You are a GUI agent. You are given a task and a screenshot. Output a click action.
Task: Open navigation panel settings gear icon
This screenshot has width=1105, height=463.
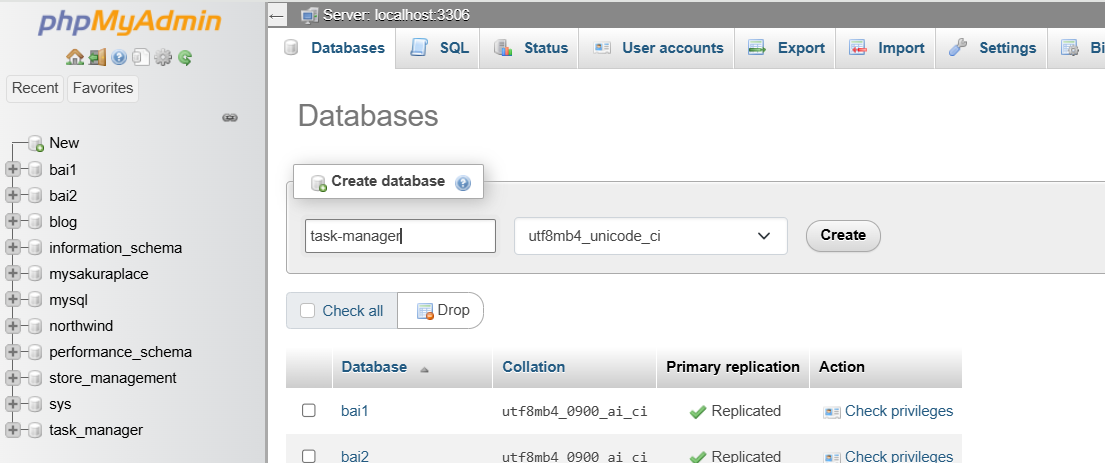[163, 57]
